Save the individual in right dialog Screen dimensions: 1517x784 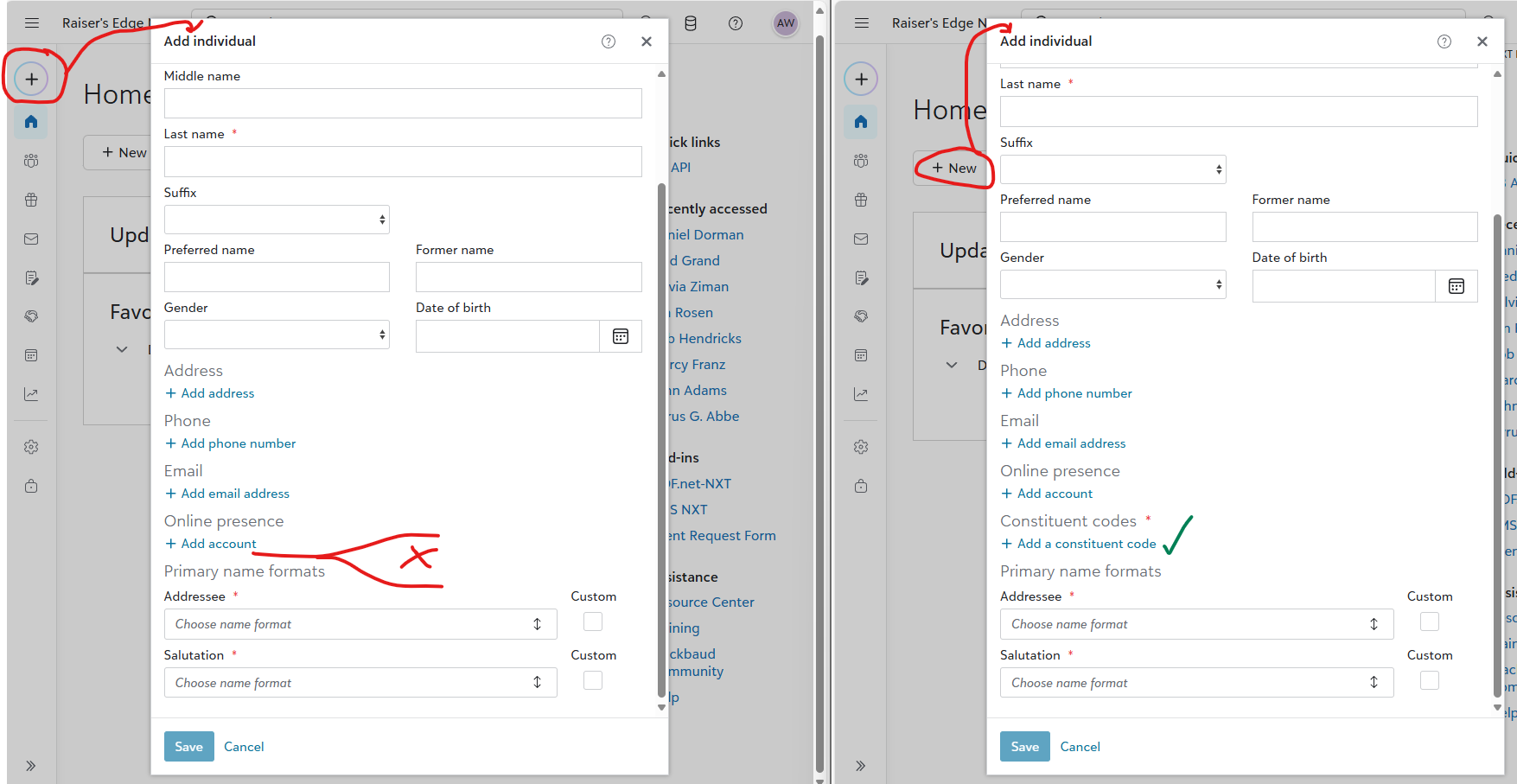coord(1025,747)
